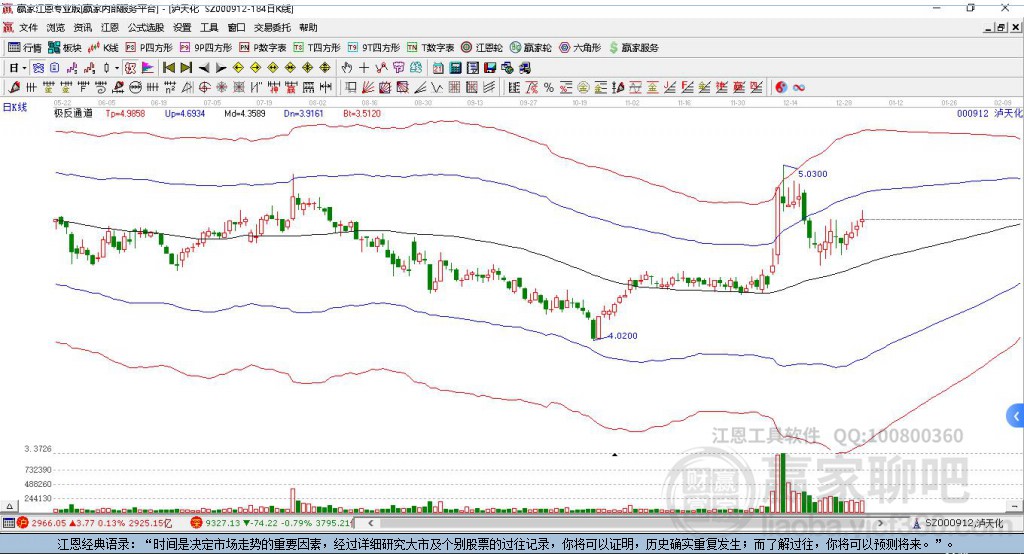This screenshot has width=1024, height=554.
Task: Open the 六角形 hexagon tool
Action: point(580,48)
